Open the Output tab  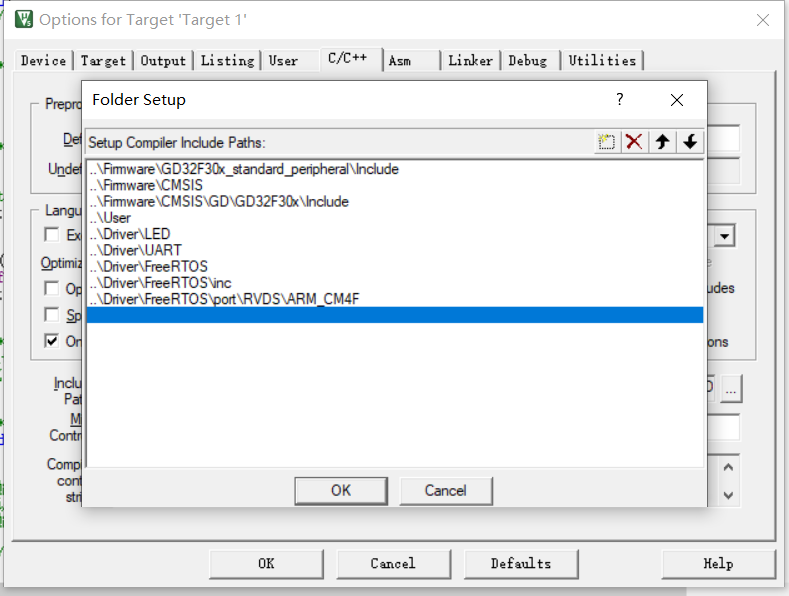(x=163, y=60)
